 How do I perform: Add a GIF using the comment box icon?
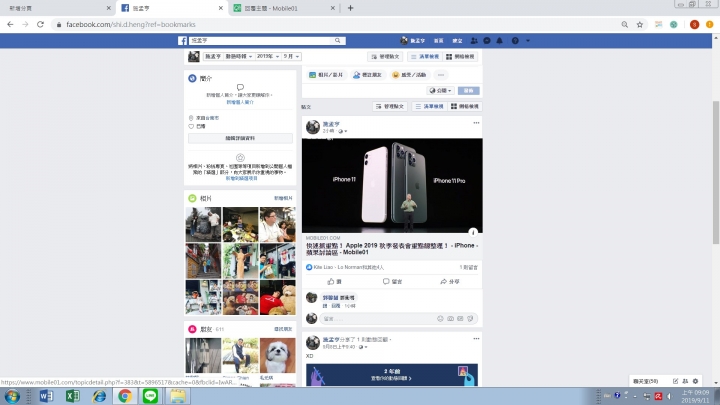(x=460, y=319)
